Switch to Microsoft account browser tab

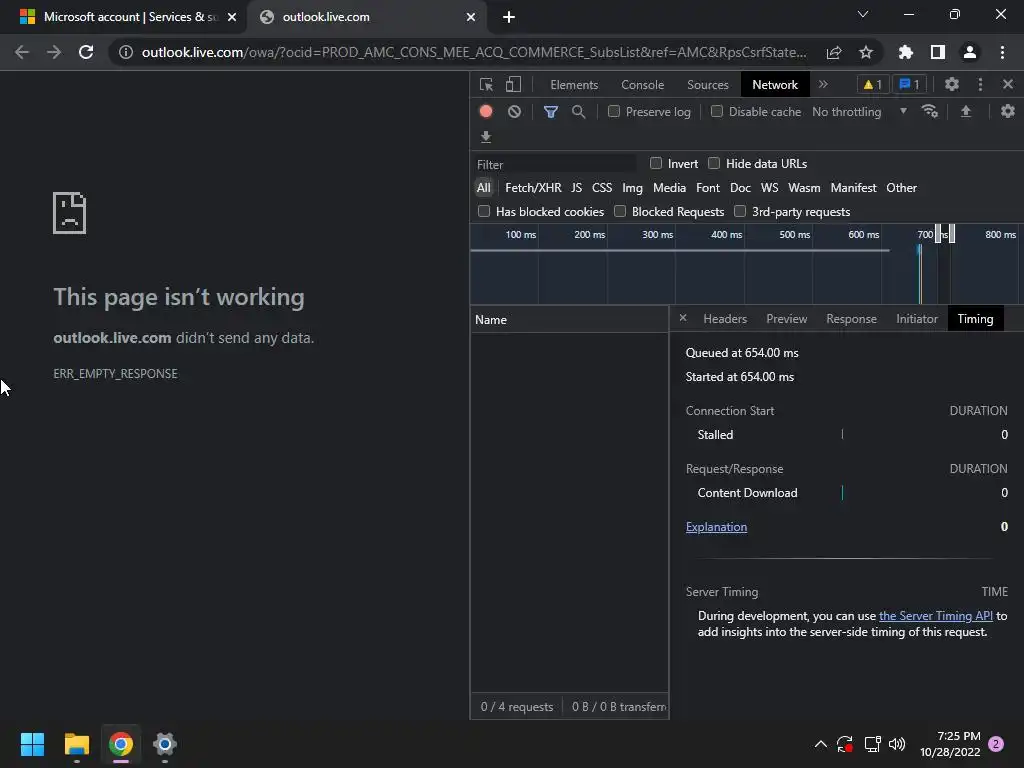click(124, 17)
